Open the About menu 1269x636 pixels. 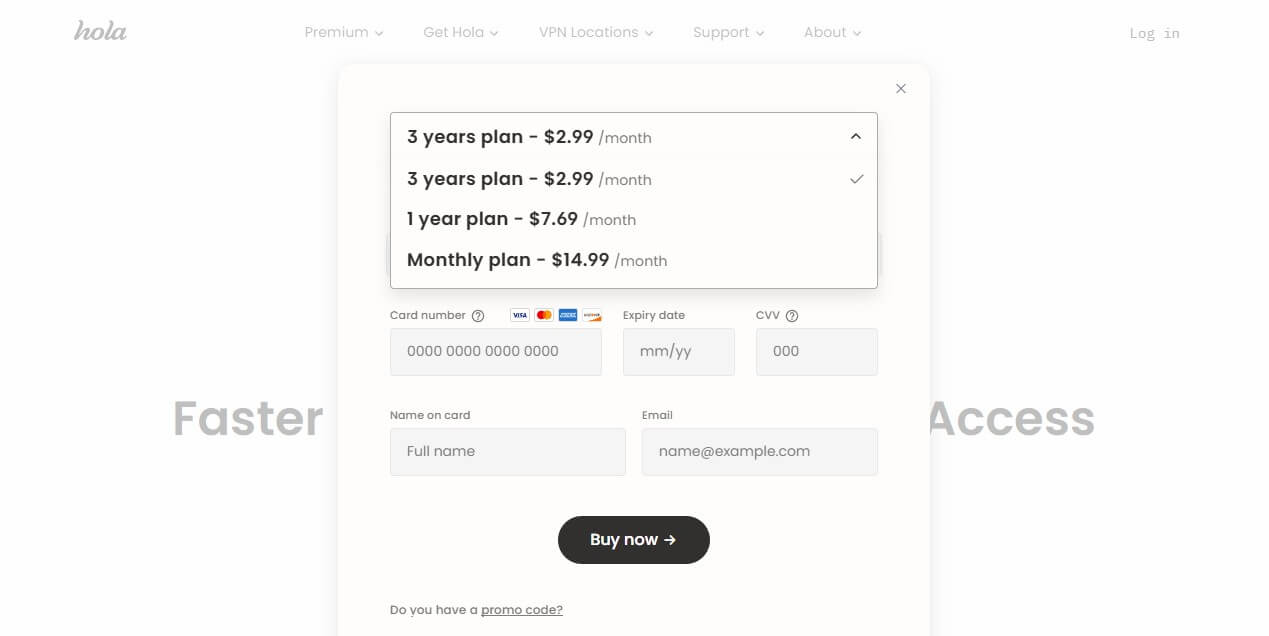[831, 31]
